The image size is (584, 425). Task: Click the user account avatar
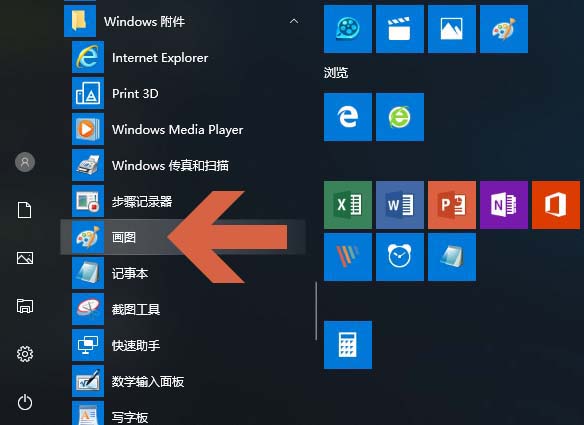(25, 162)
